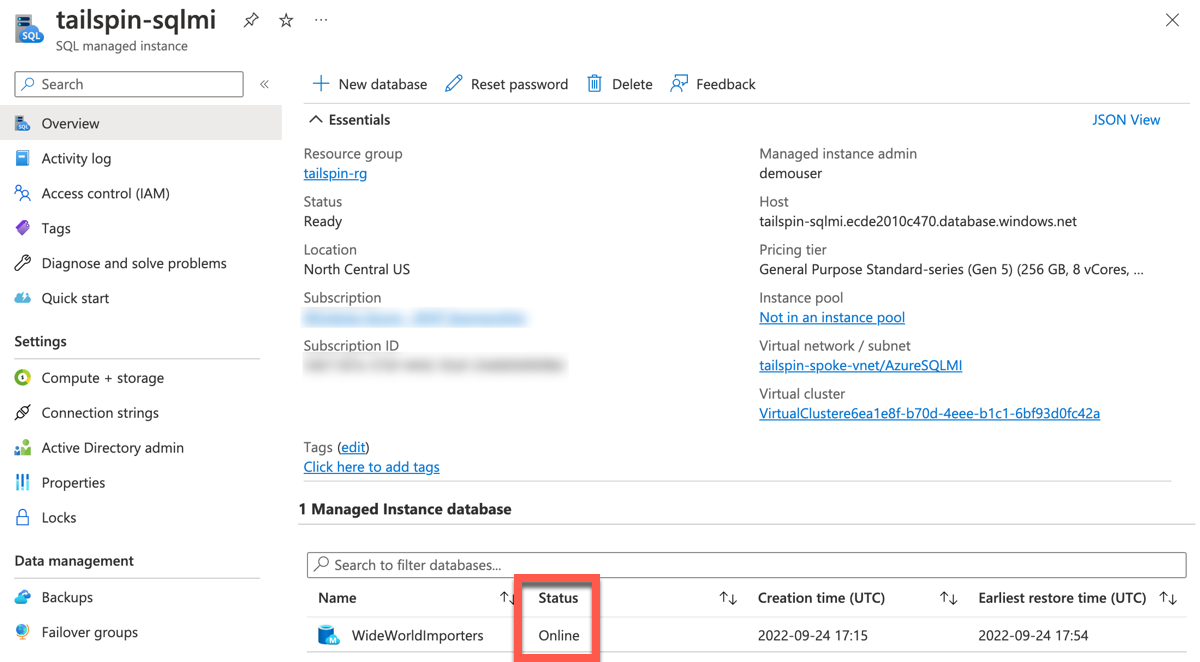Open the tailspin-rg resource group link
This screenshot has height=662, width=1200.
335,173
